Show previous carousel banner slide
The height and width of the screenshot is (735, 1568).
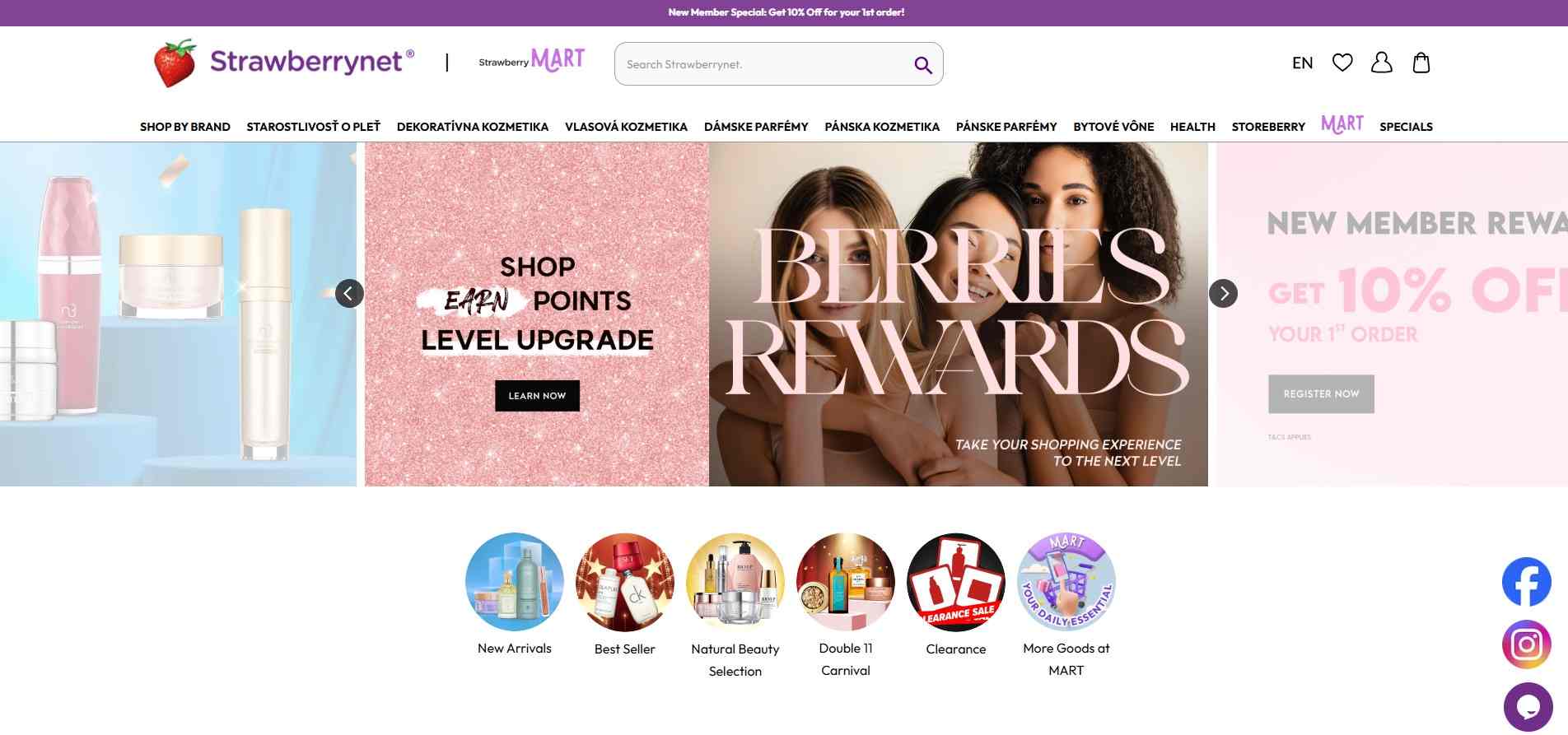(x=349, y=293)
